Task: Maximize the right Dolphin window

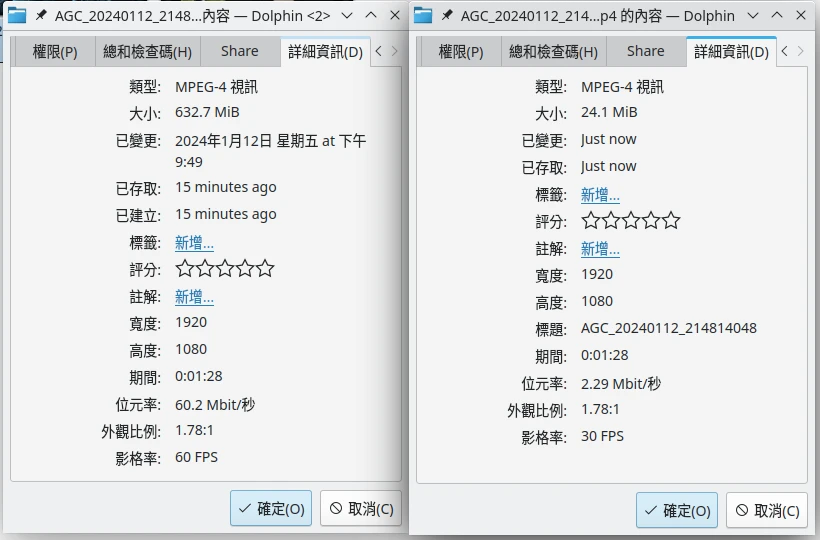Action: coord(777,16)
